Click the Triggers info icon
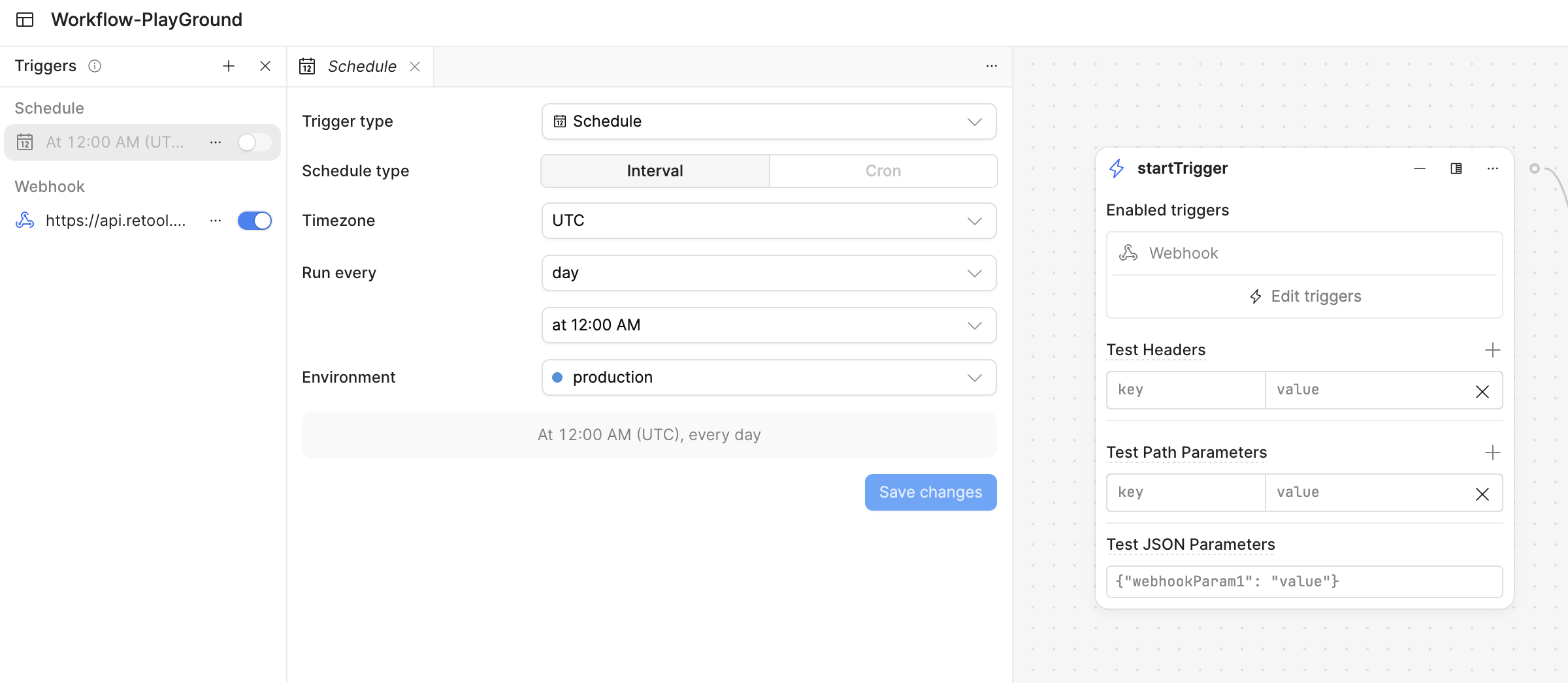The width and height of the screenshot is (1568, 683). pyautogui.click(x=95, y=66)
